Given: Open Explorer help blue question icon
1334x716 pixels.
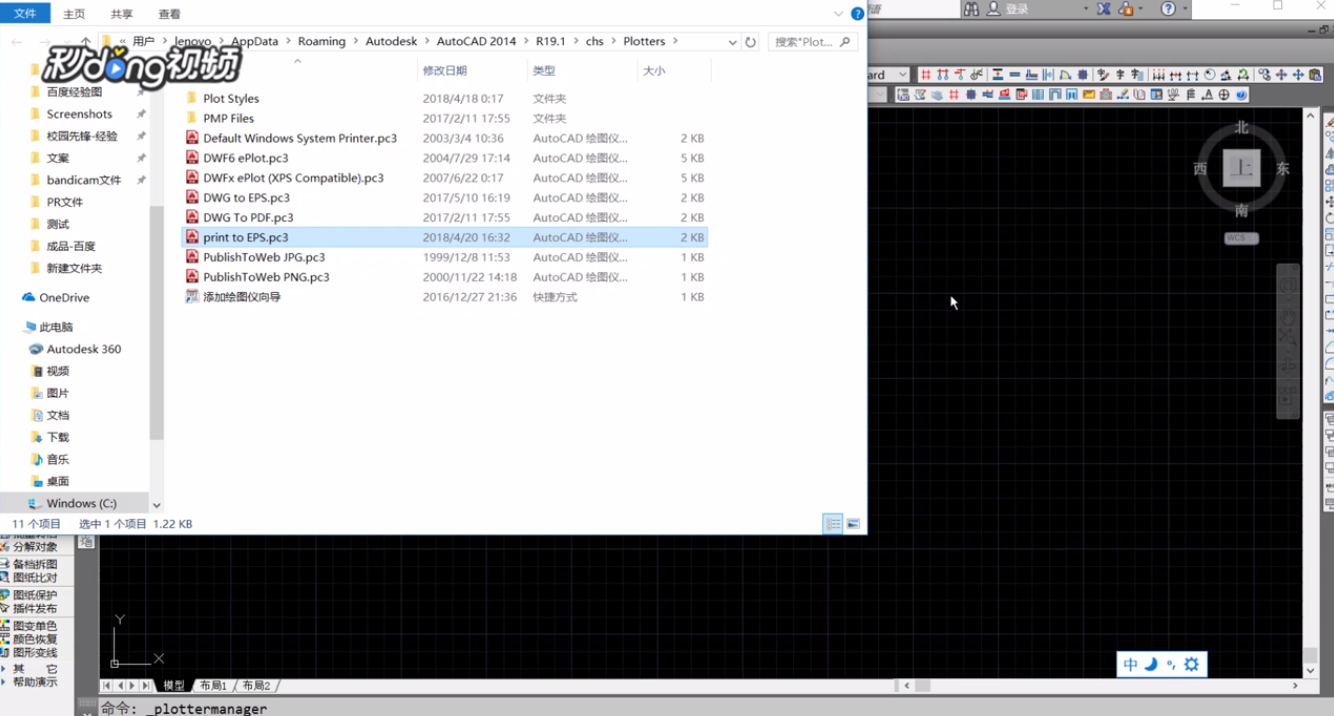Looking at the screenshot, I should coord(857,14).
